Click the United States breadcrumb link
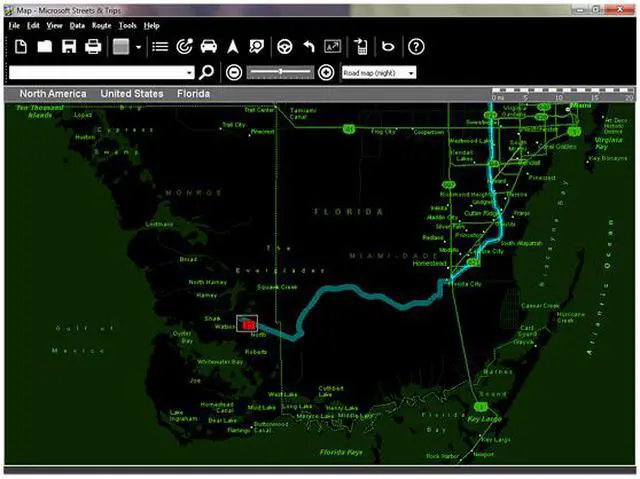Image resolution: width=640 pixels, height=479 pixels. point(131,94)
